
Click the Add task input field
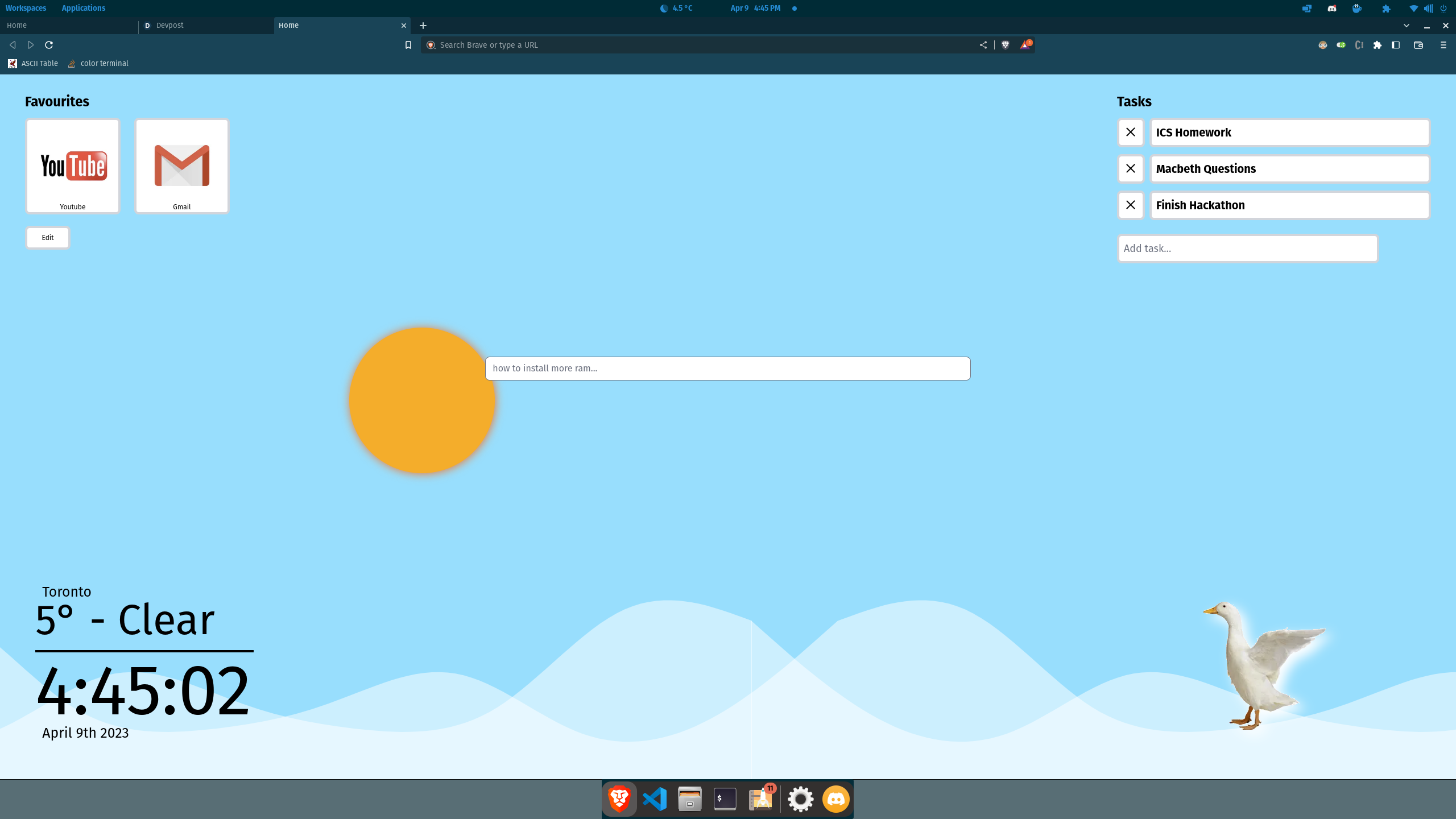[x=1247, y=249]
